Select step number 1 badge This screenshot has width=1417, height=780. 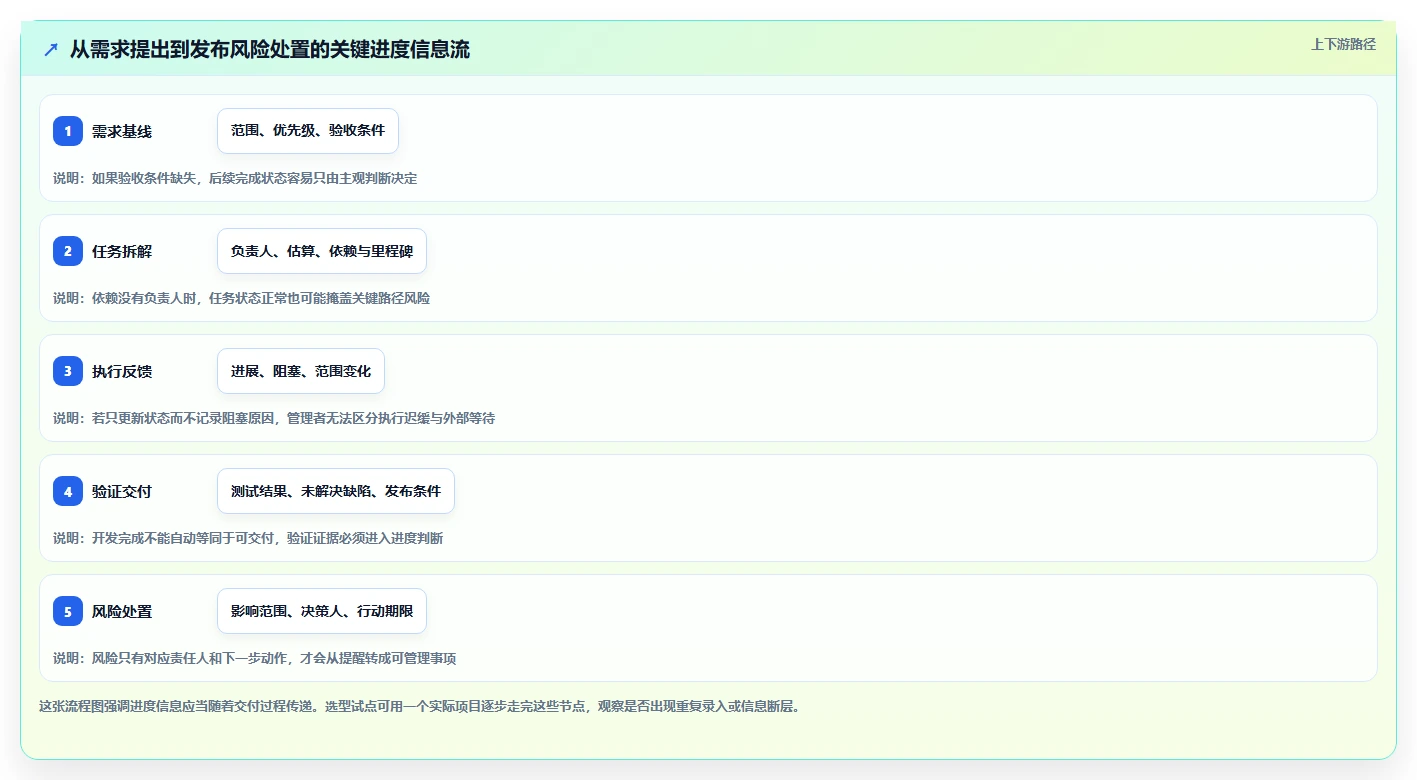68,131
